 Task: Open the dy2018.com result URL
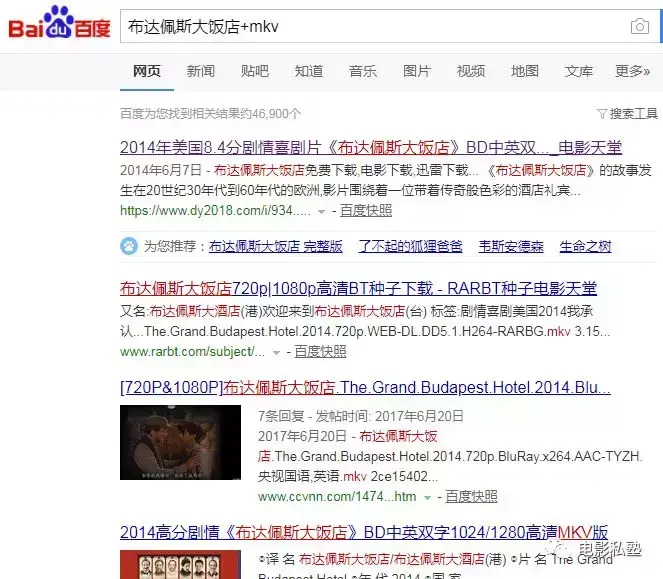point(215,211)
